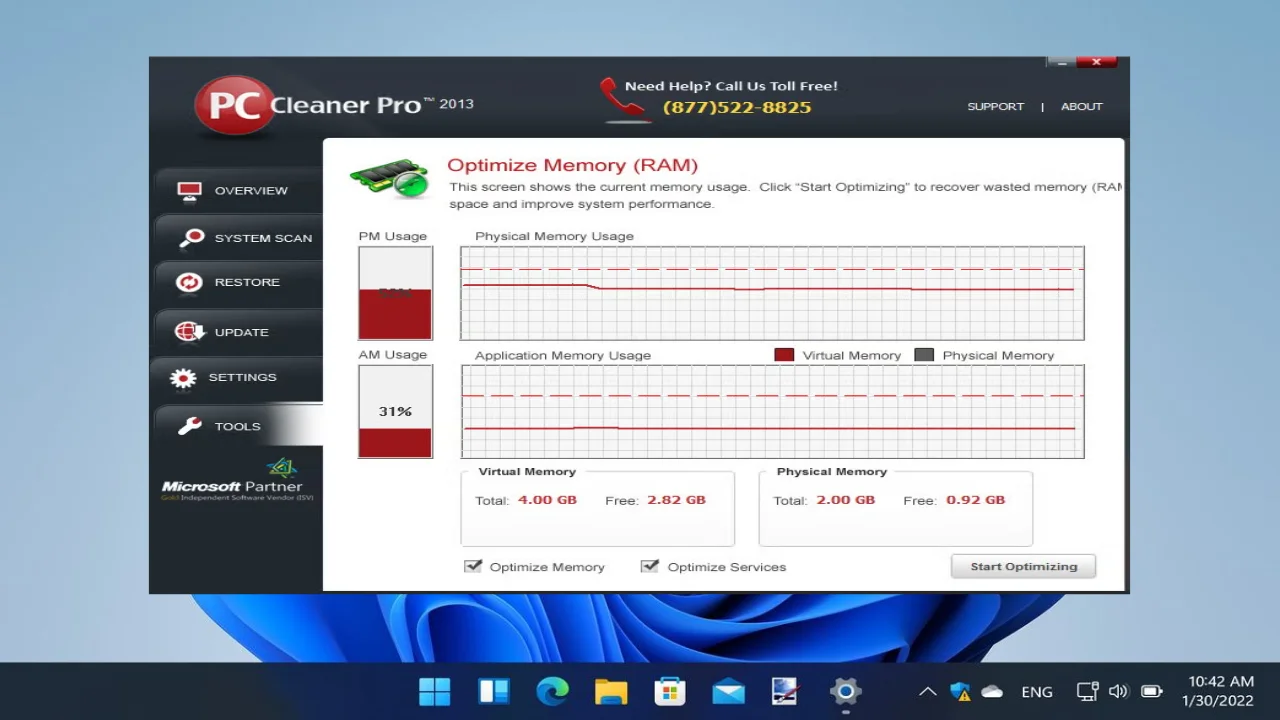Show hidden system tray icons
The image size is (1280, 720).
(x=928, y=691)
